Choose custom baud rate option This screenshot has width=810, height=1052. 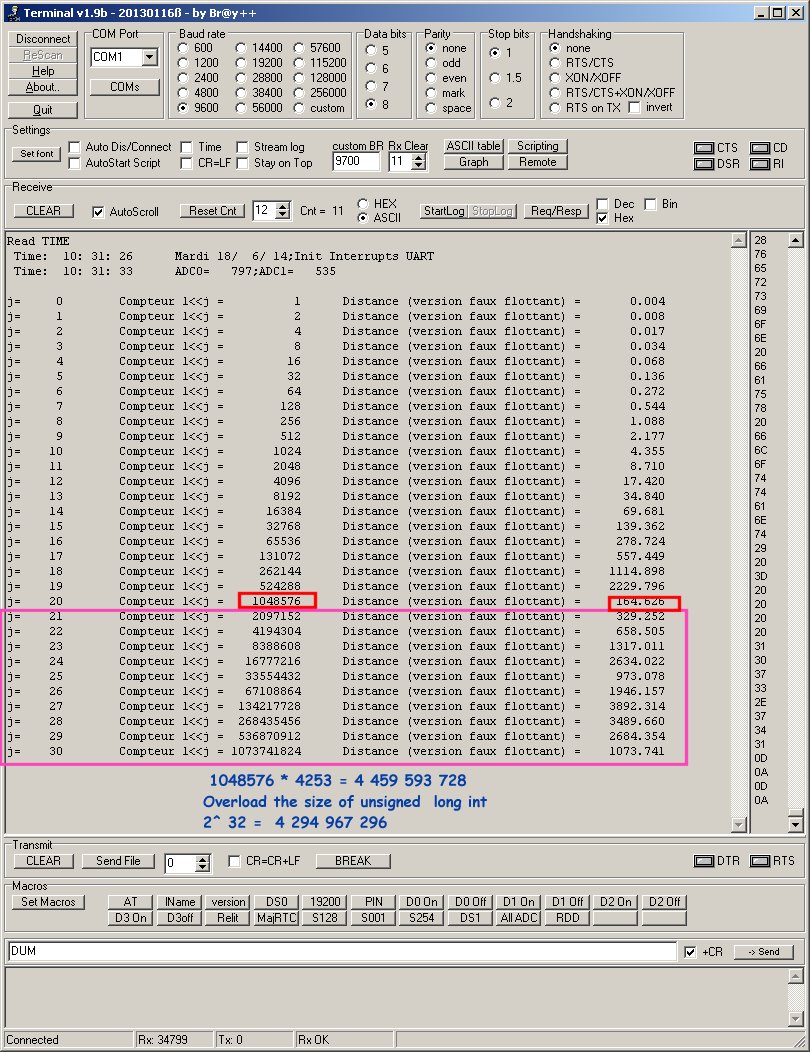pos(299,108)
